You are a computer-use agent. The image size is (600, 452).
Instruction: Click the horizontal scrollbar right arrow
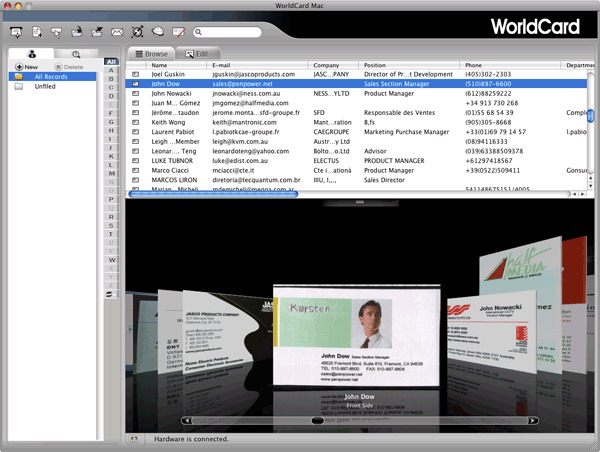tap(582, 194)
